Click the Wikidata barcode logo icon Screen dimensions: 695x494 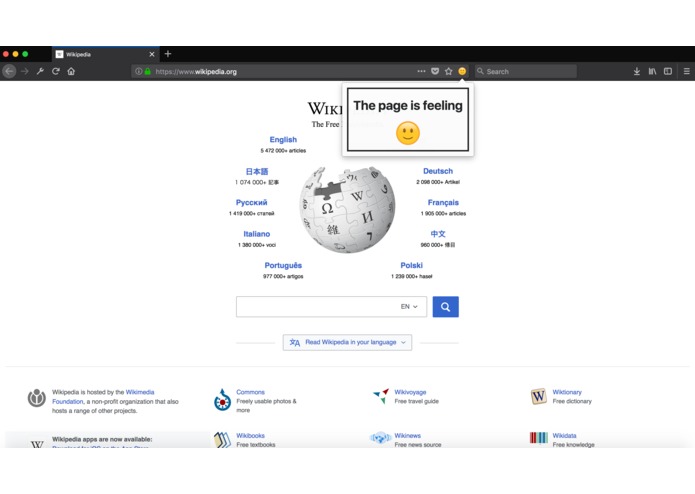point(539,438)
